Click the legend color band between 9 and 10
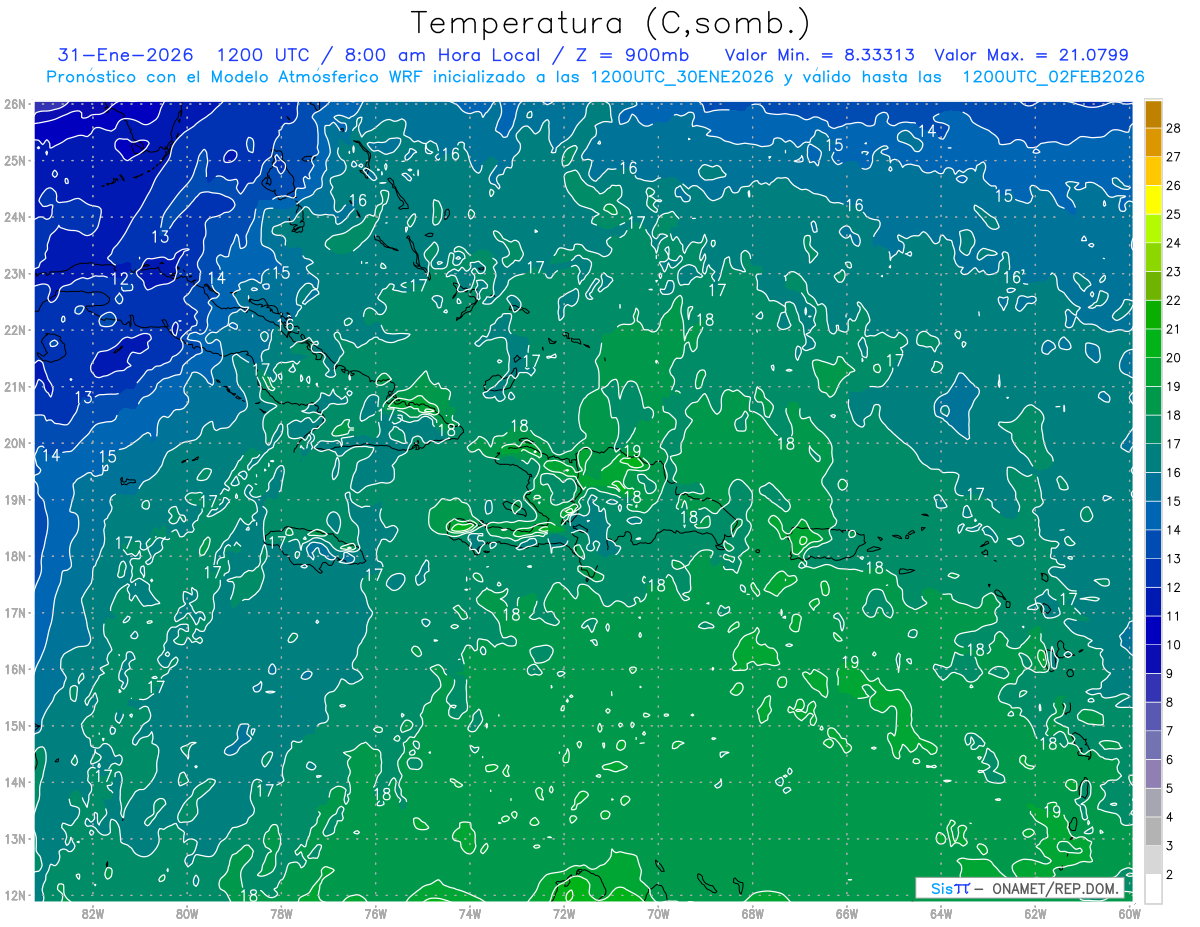Screen dimensions: 1200x927 click(1153, 659)
